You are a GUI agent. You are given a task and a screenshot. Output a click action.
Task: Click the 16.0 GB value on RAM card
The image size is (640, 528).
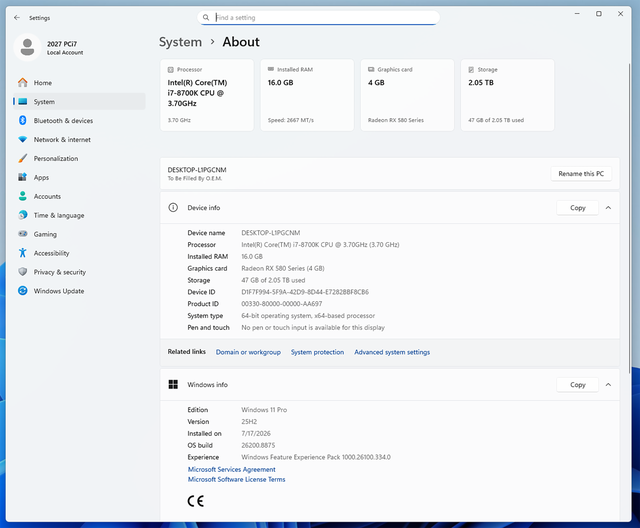click(280, 82)
